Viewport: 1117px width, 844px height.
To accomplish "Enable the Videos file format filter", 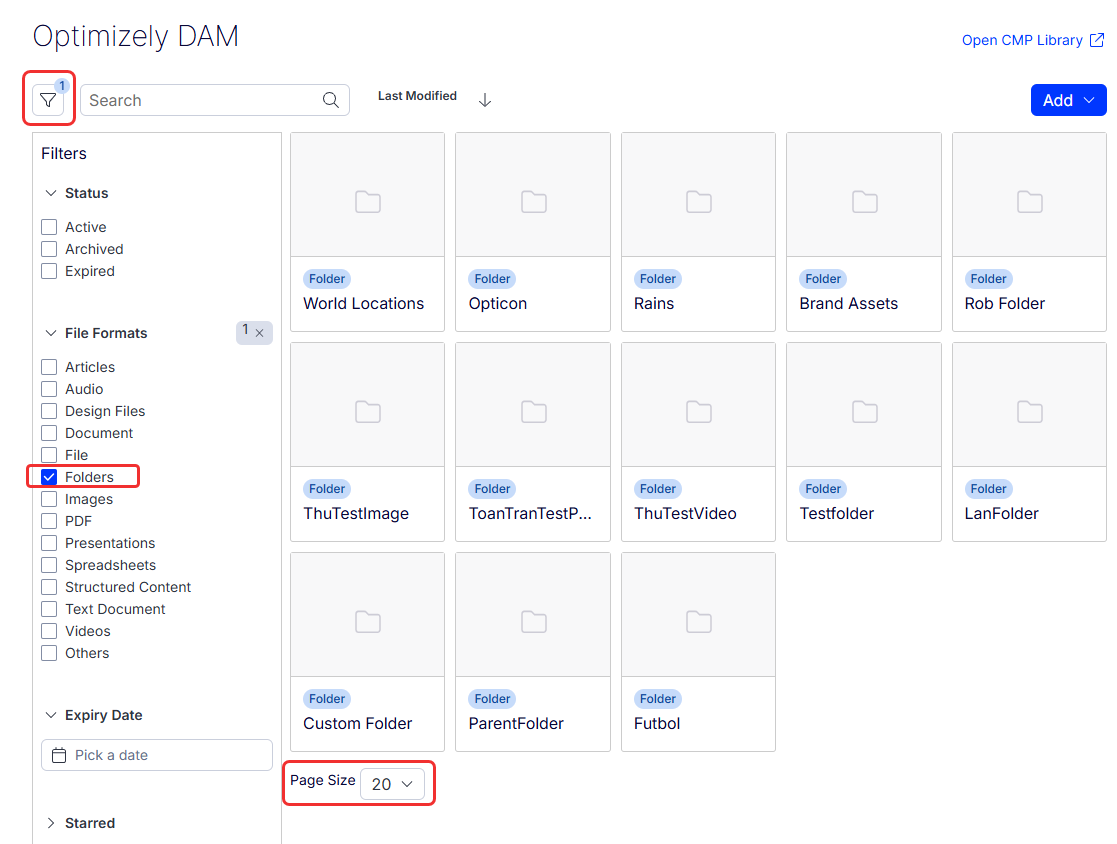I will pos(49,631).
